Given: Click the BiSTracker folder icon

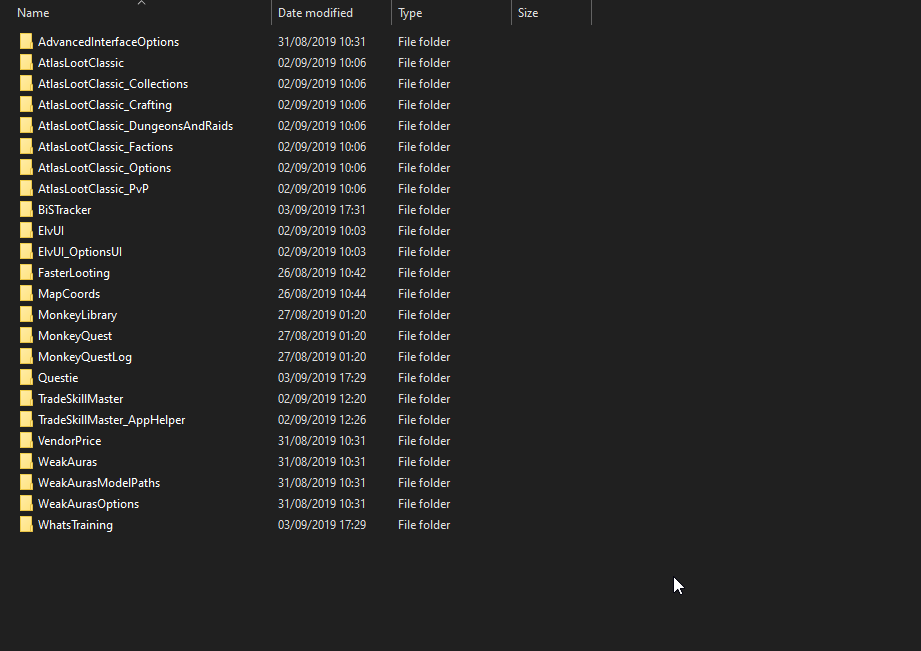Looking at the screenshot, I should tap(26, 209).
